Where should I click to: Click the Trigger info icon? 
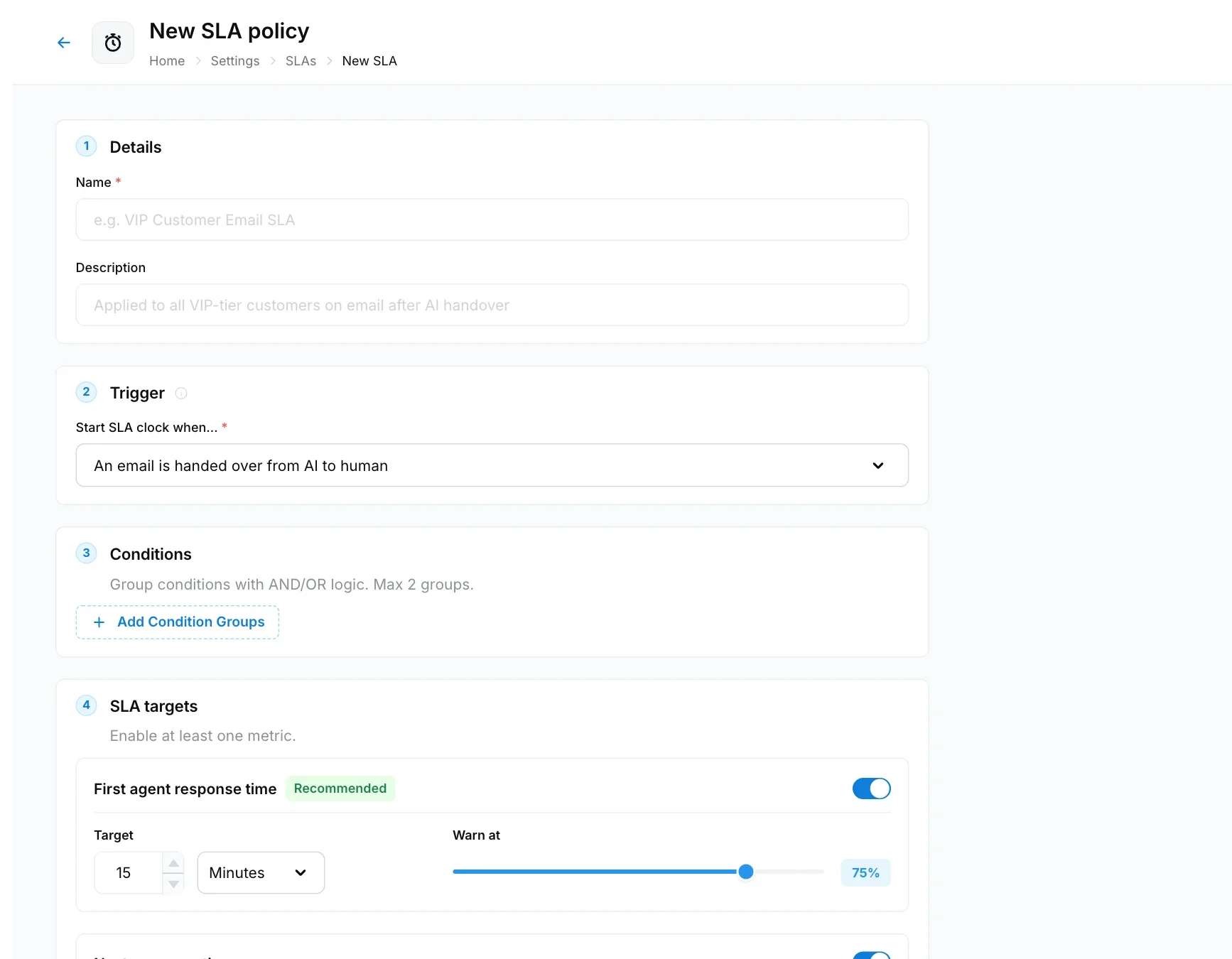tap(181, 393)
